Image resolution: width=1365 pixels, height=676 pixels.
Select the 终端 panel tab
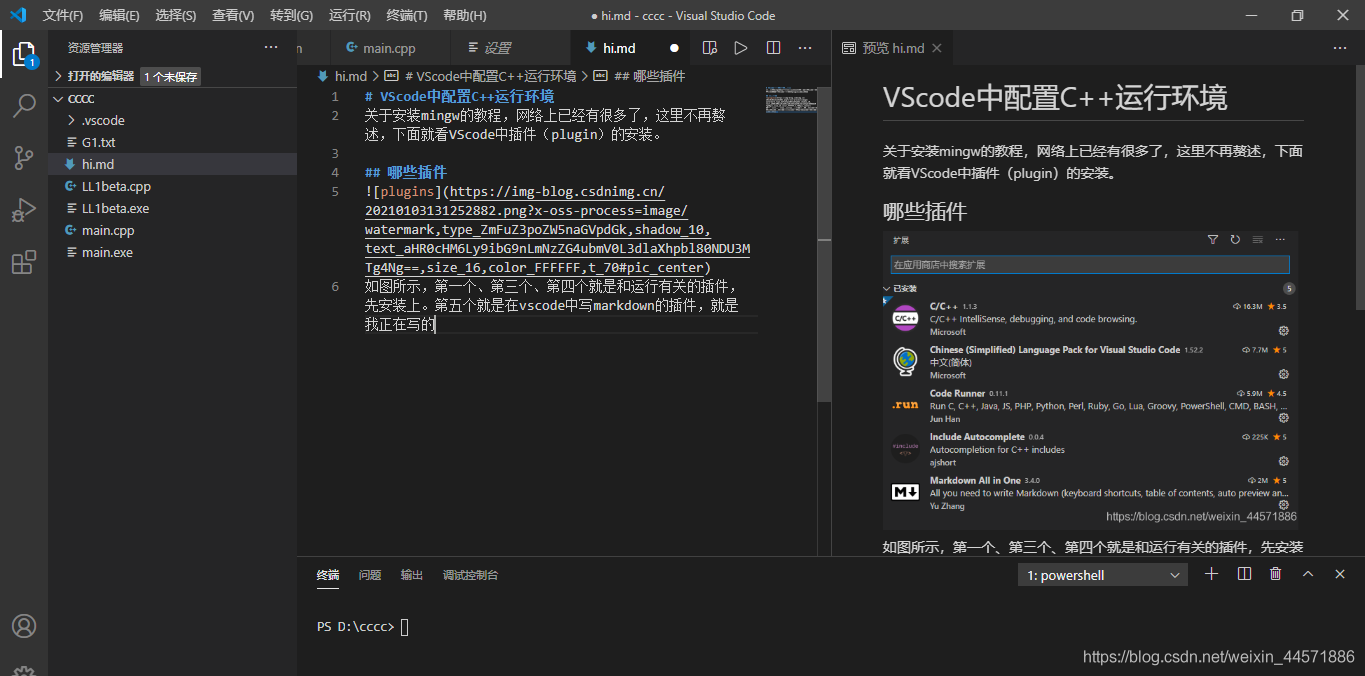[328, 575]
